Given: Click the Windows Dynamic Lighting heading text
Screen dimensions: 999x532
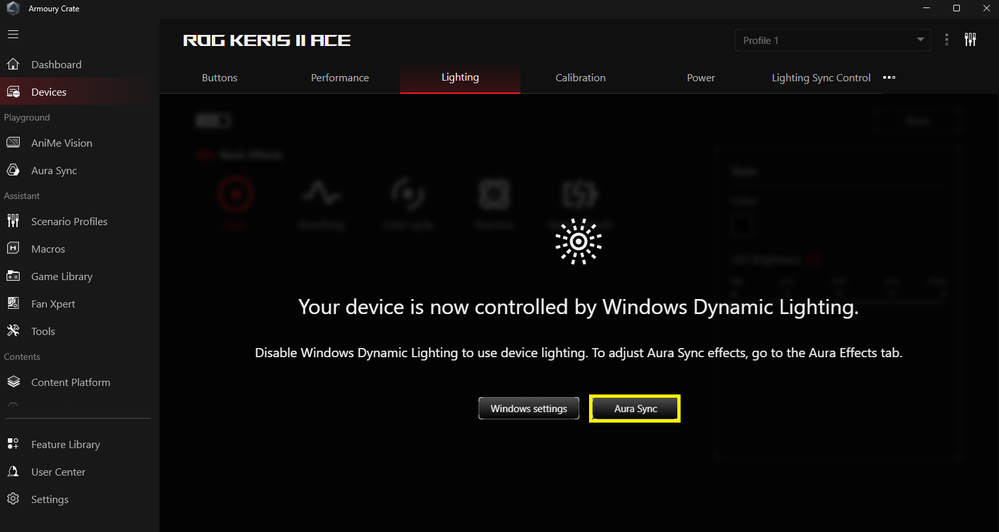Looking at the screenshot, I should click(578, 307).
